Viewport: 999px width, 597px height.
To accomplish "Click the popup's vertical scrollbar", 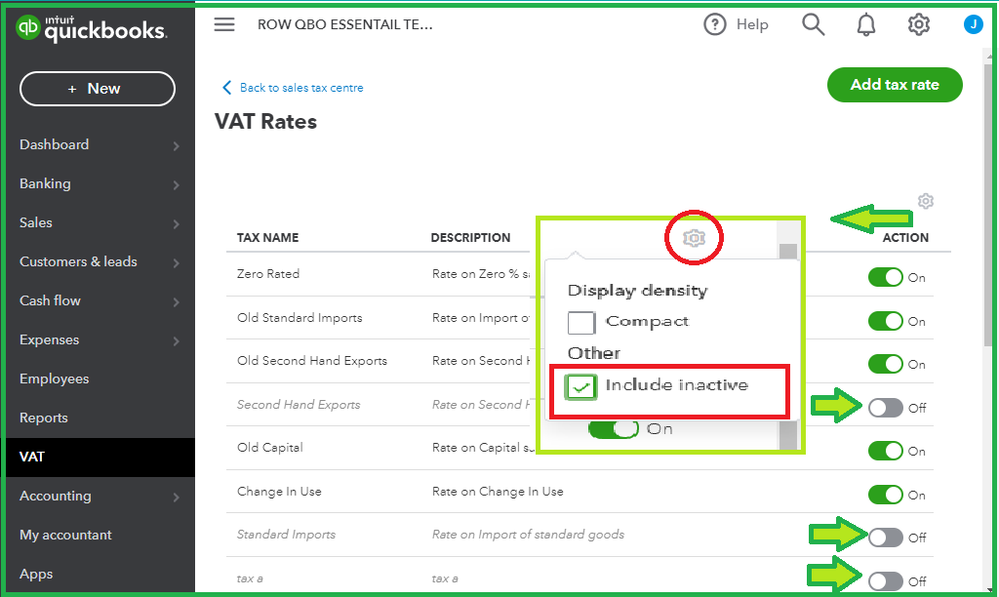I will pos(788,340).
